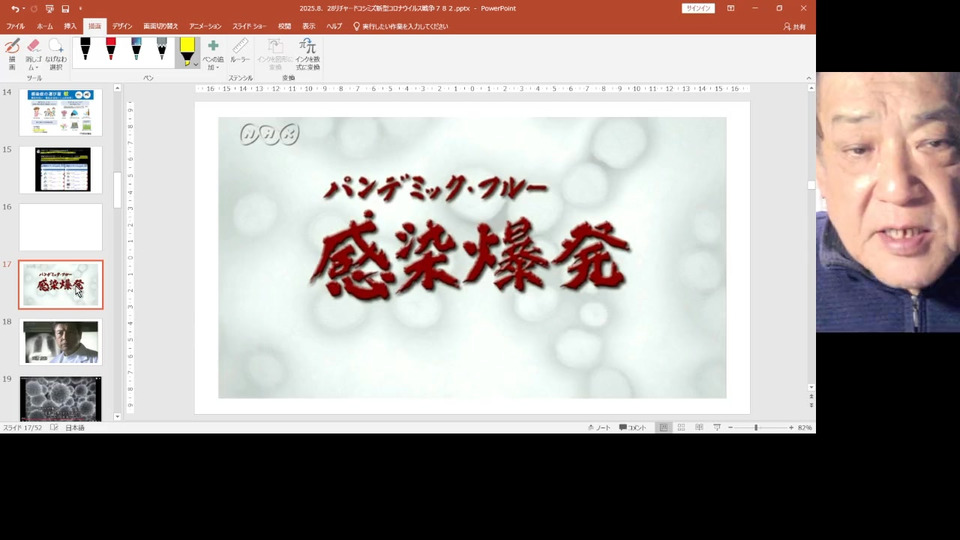Click the 82% zoom level
This screenshot has height=540, width=960.
pyautogui.click(x=805, y=427)
